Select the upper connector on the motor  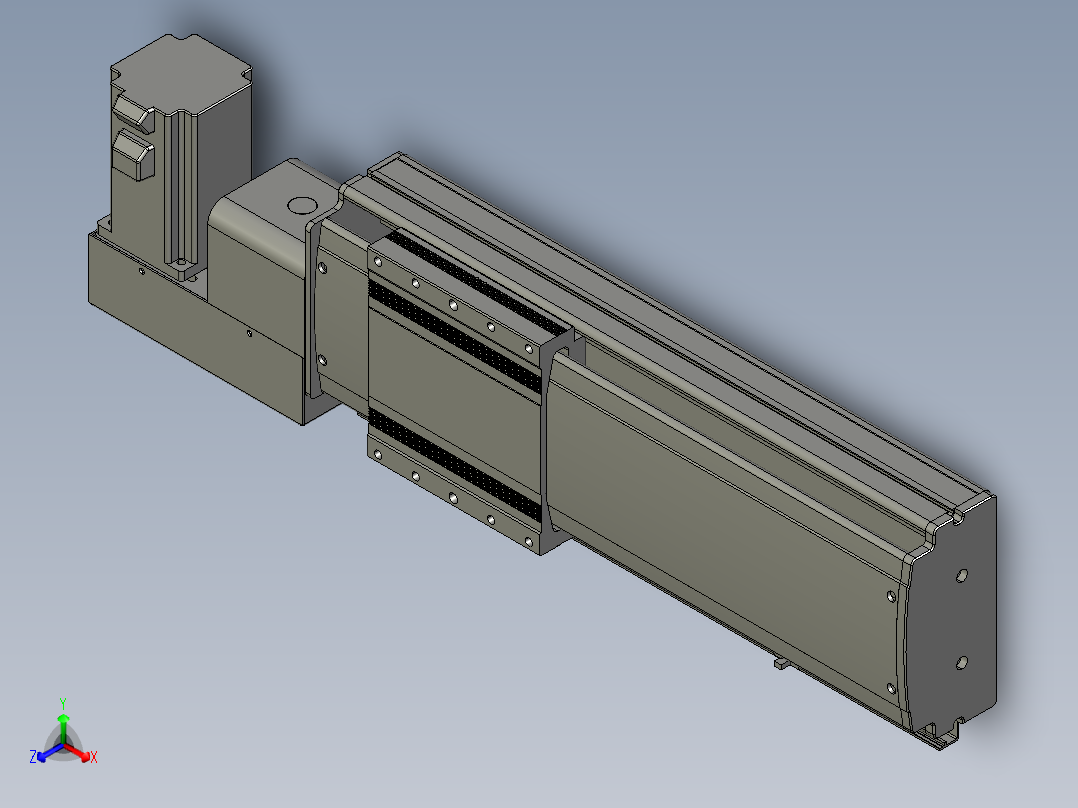tap(134, 113)
